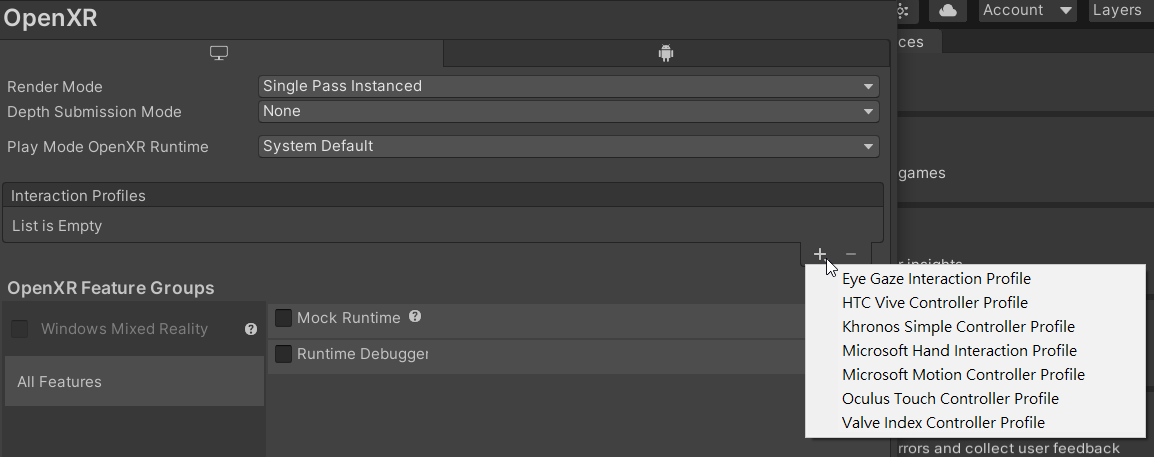The image size is (1154, 457).
Task: Click the List is Empty text
Action: (x=57, y=226)
